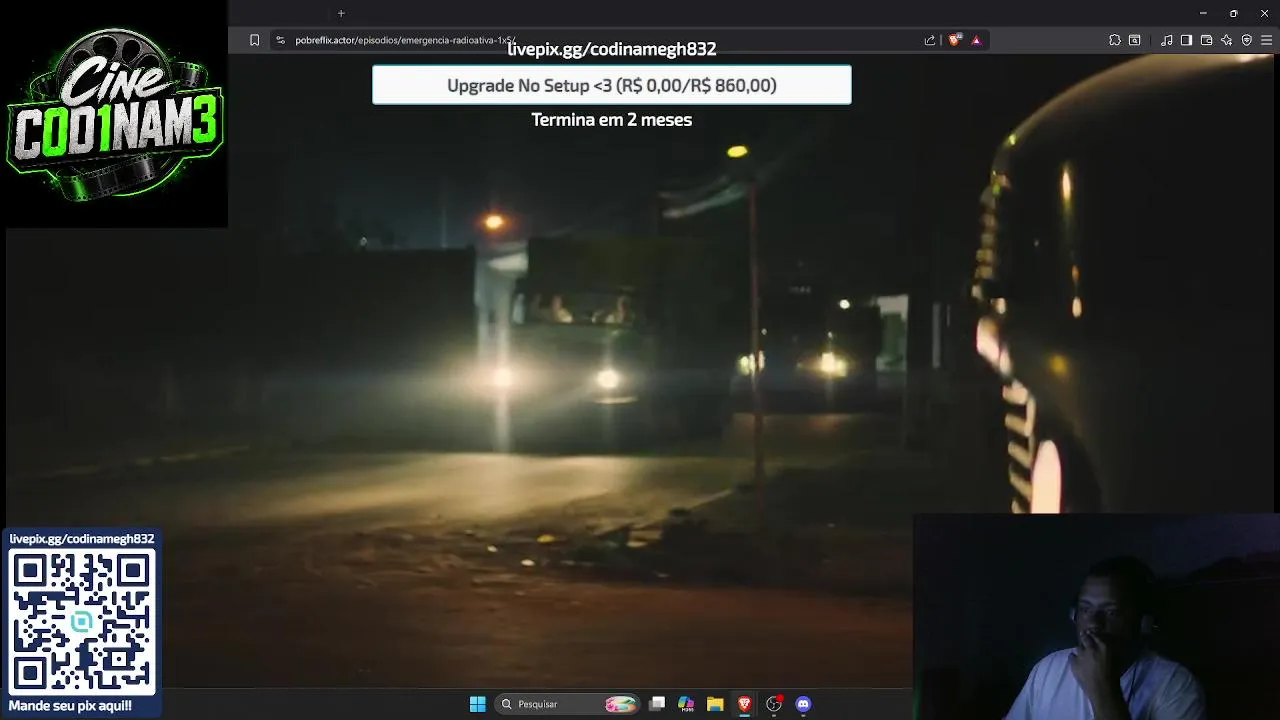The width and height of the screenshot is (1280, 720).
Task: Open the Brave VPN shield icon
Action: (x=1247, y=40)
